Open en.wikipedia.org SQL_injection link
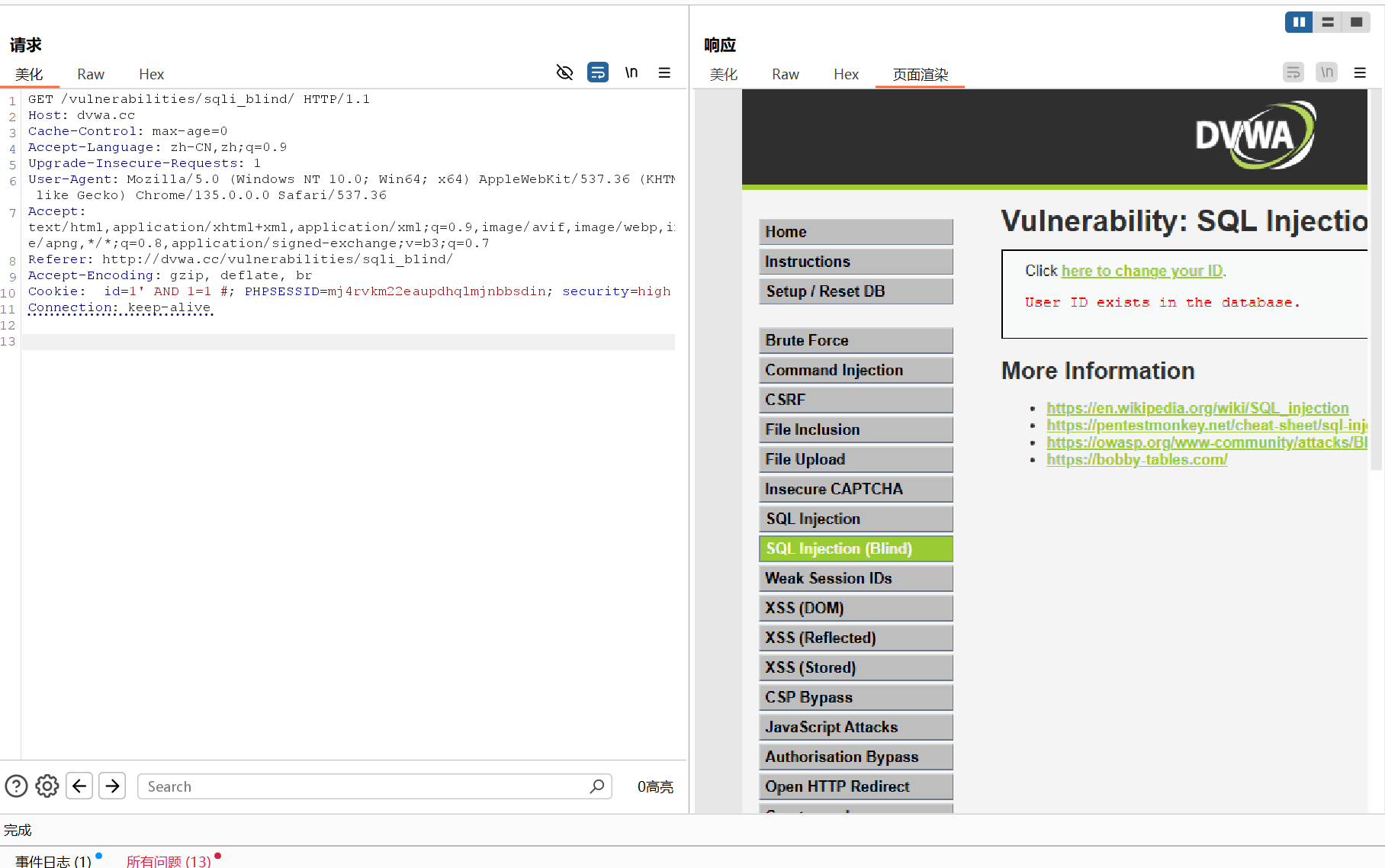Viewport: 1385px width, 868px height. (x=1197, y=408)
